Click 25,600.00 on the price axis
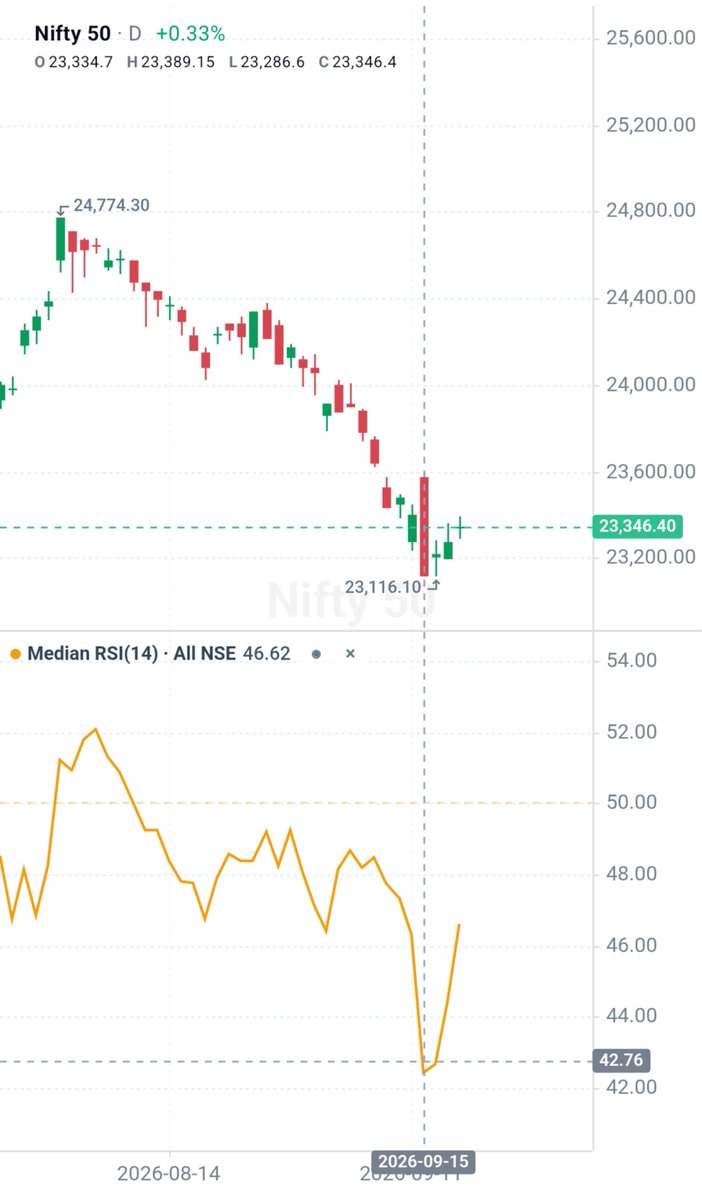702x1200 pixels. [651, 38]
